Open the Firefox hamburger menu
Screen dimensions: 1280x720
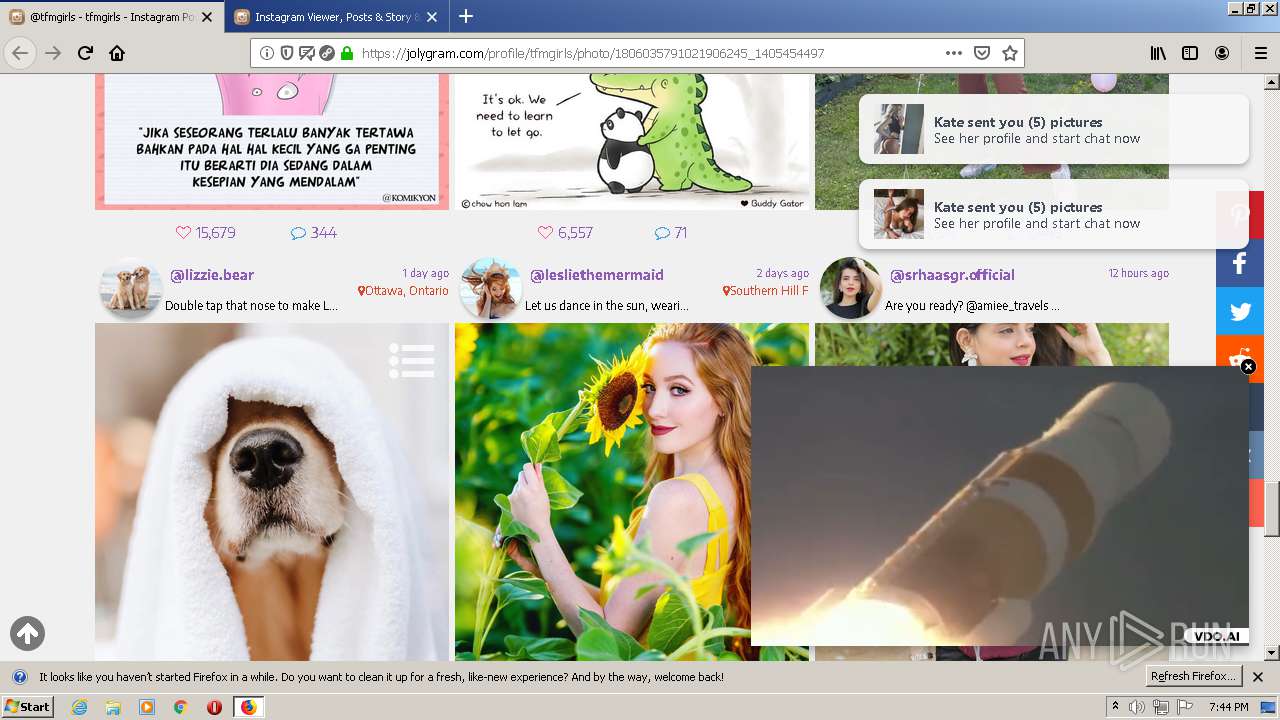pyautogui.click(x=1260, y=53)
